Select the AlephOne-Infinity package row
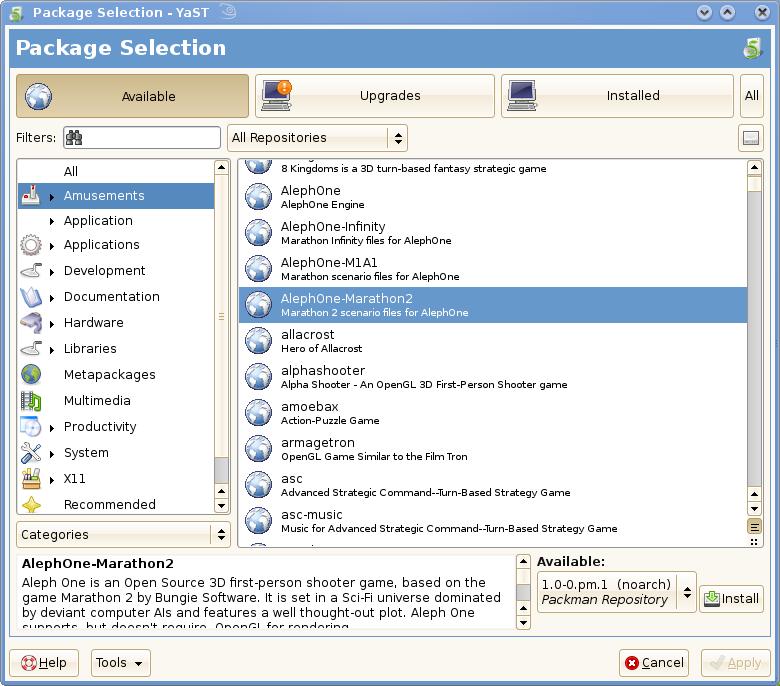The height and width of the screenshot is (686, 780). [493, 233]
